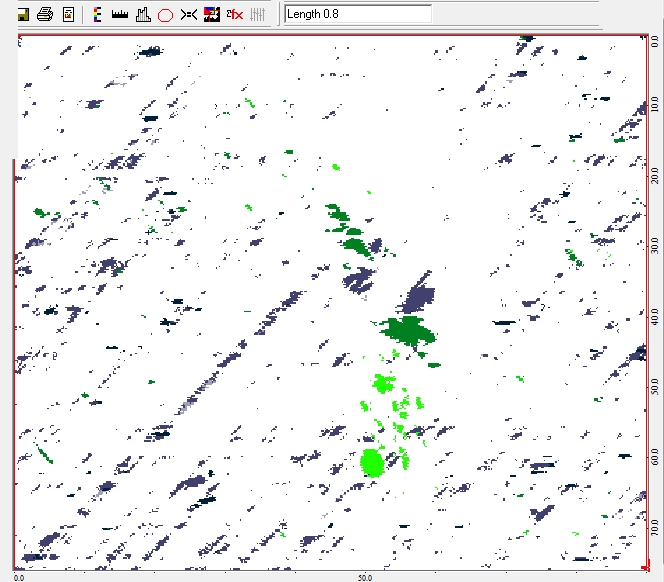Open the vertical color scale icon

tap(97, 14)
